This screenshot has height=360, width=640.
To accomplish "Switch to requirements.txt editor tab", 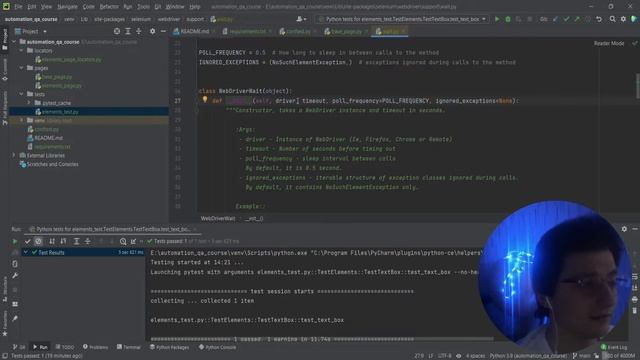I will point(248,31).
